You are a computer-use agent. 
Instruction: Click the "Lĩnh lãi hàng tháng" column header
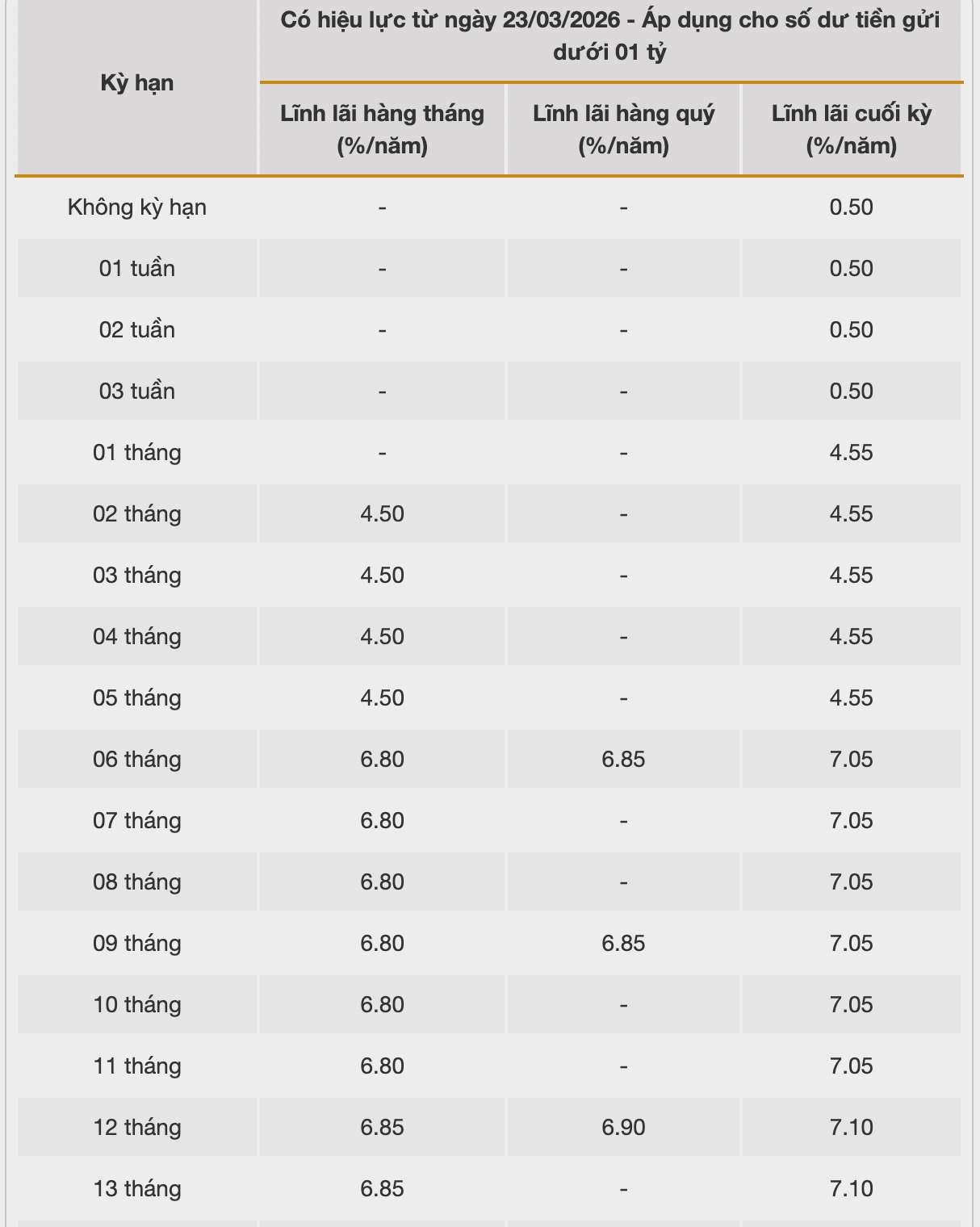(382, 129)
